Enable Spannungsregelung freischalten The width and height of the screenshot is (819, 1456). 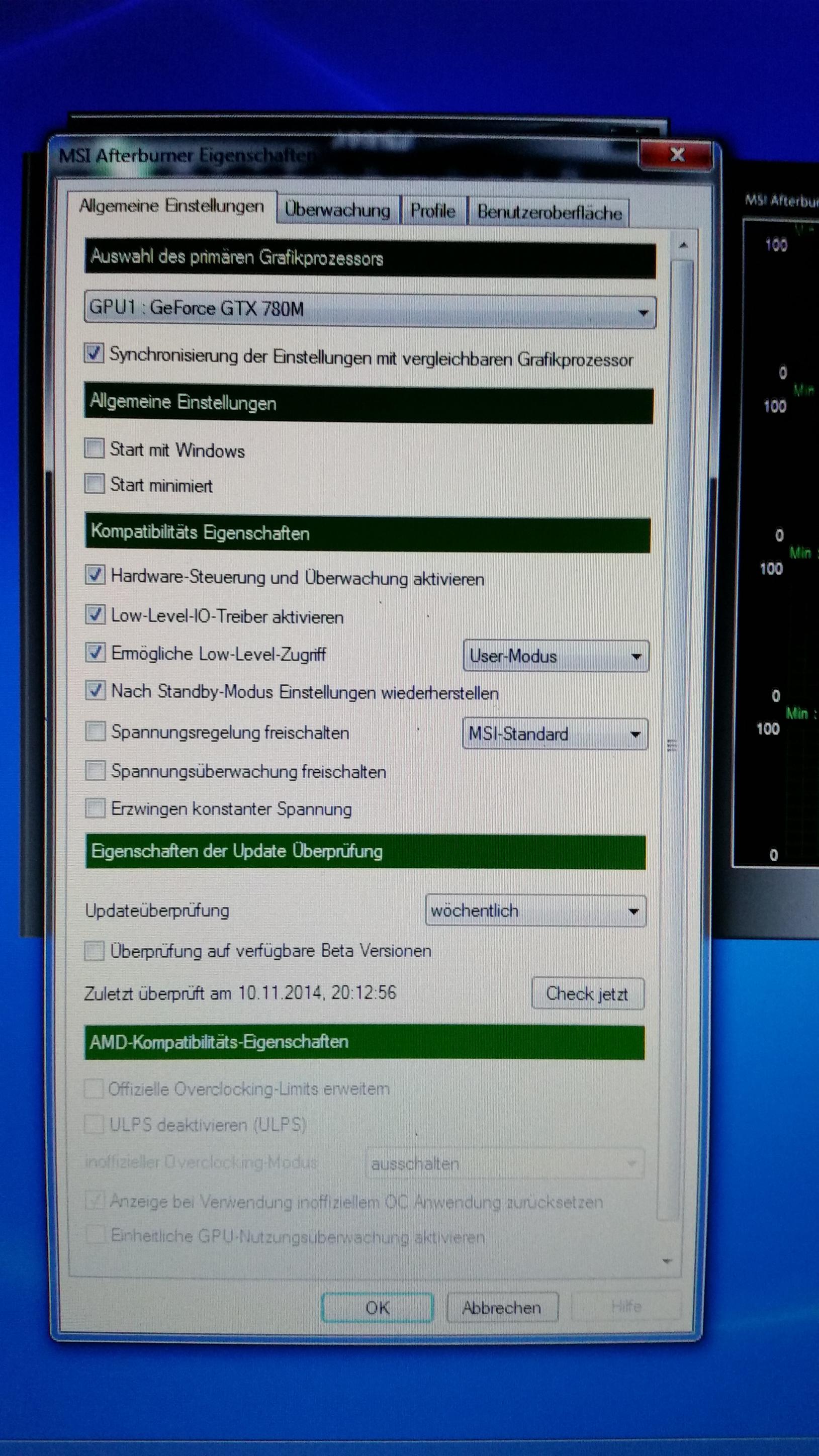click(x=95, y=732)
